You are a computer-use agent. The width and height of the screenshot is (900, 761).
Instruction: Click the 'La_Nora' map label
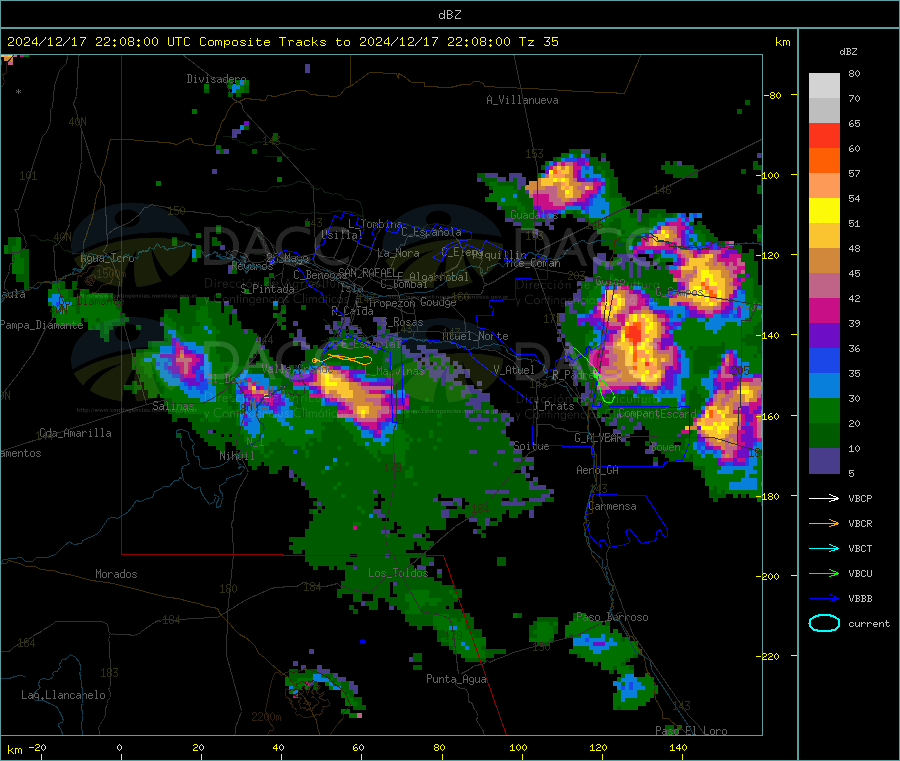coord(398,253)
